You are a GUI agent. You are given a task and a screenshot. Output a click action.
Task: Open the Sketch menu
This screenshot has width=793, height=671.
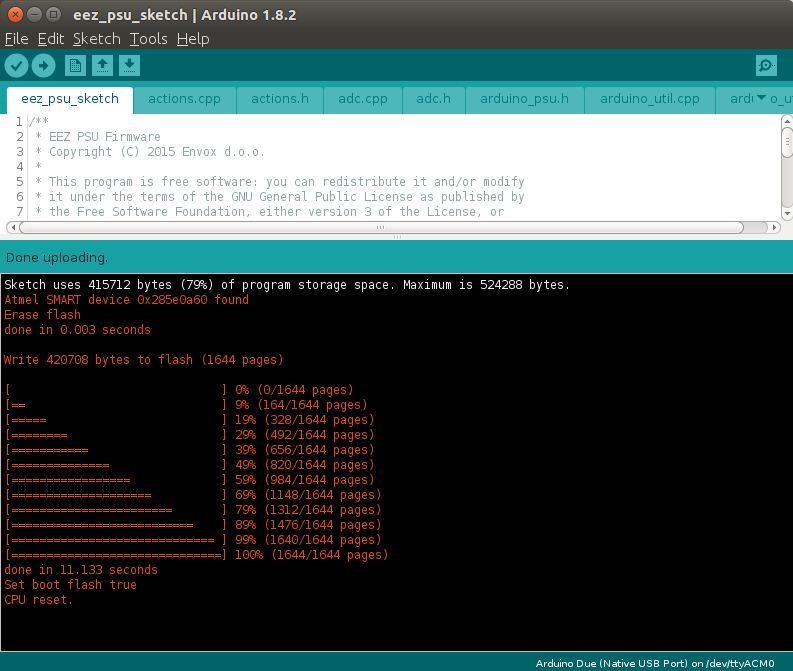96,39
